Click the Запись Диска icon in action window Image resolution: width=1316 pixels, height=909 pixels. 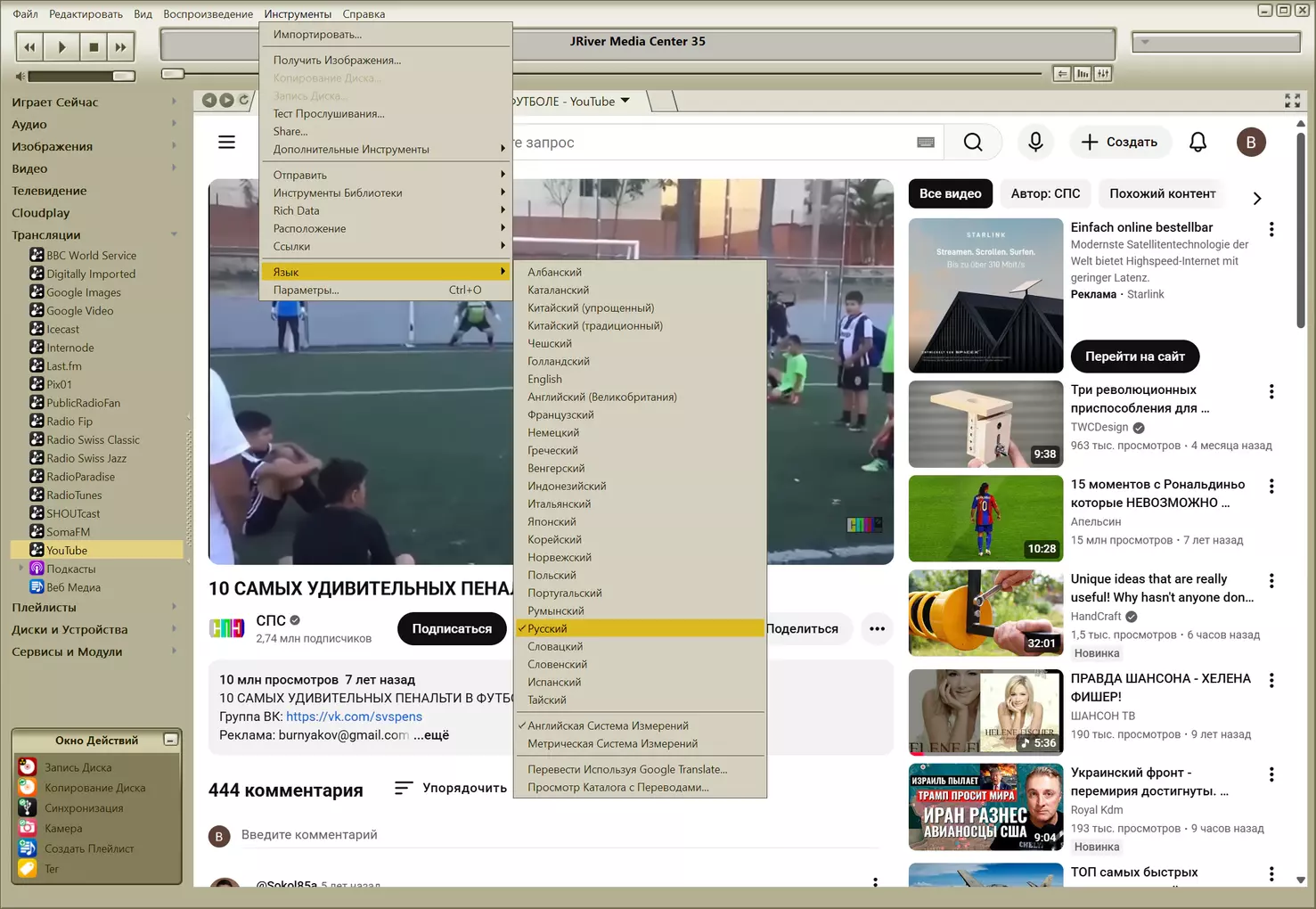(x=28, y=766)
